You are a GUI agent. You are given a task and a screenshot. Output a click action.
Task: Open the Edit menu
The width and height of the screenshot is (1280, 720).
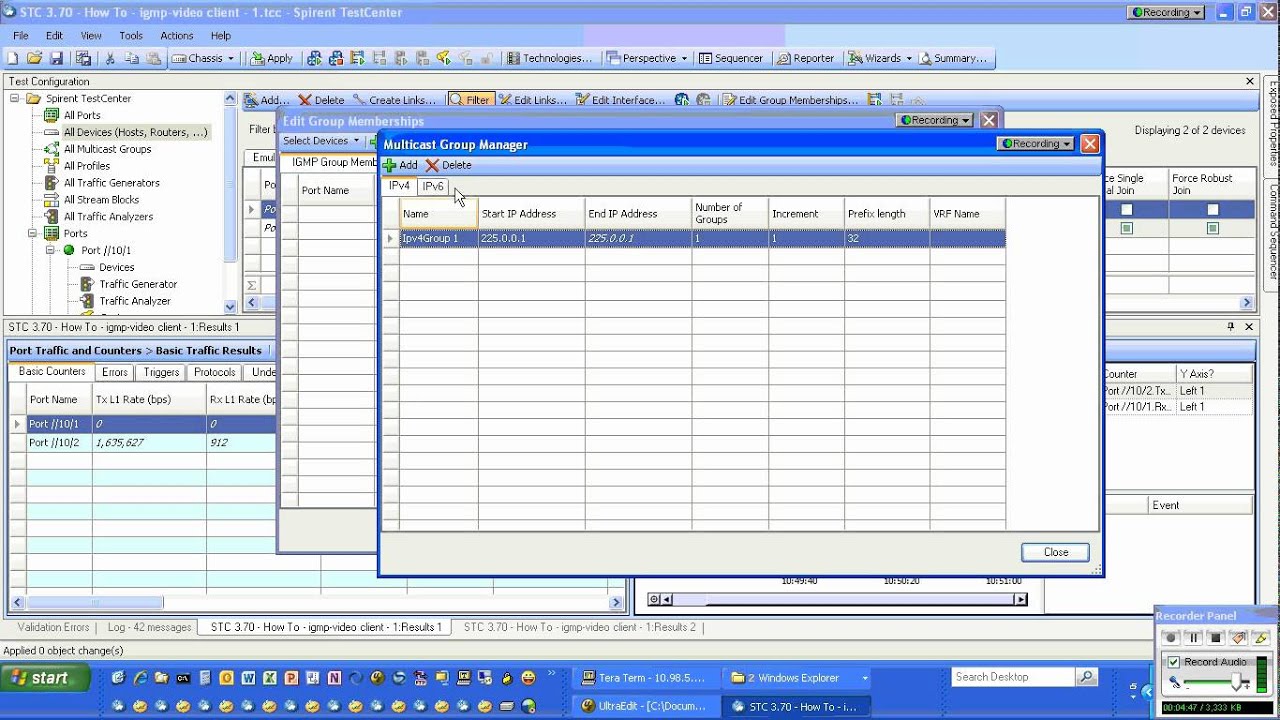pyautogui.click(x=54, y=35)
